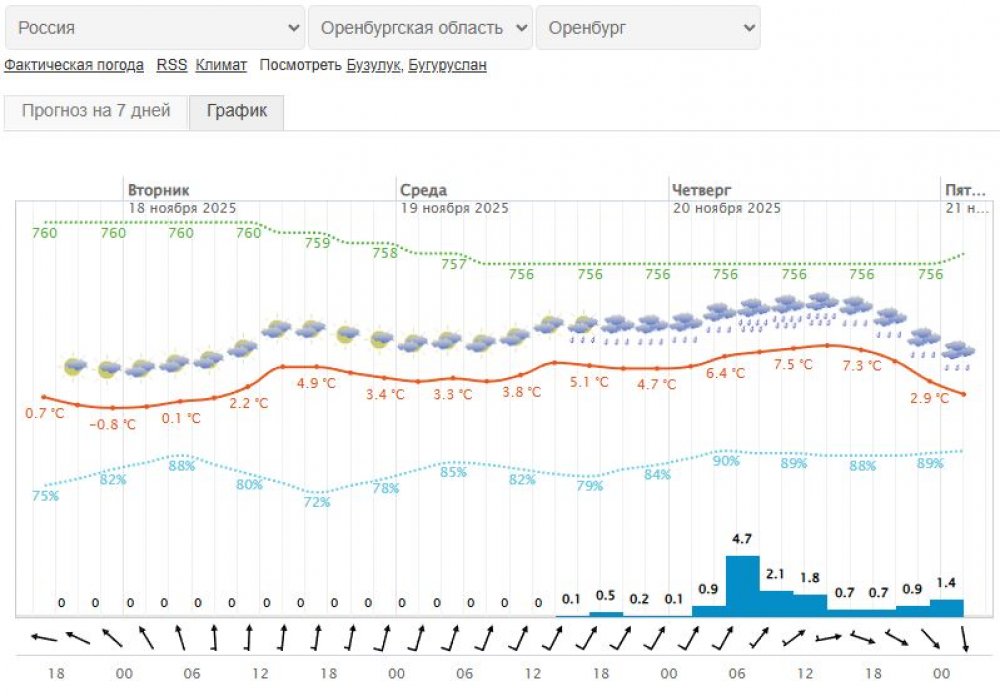Image resolution: width=1000 pixels, height=696 pixels.
Task: Click the leftmost wind direction arrow
Action: coord(43,637)
